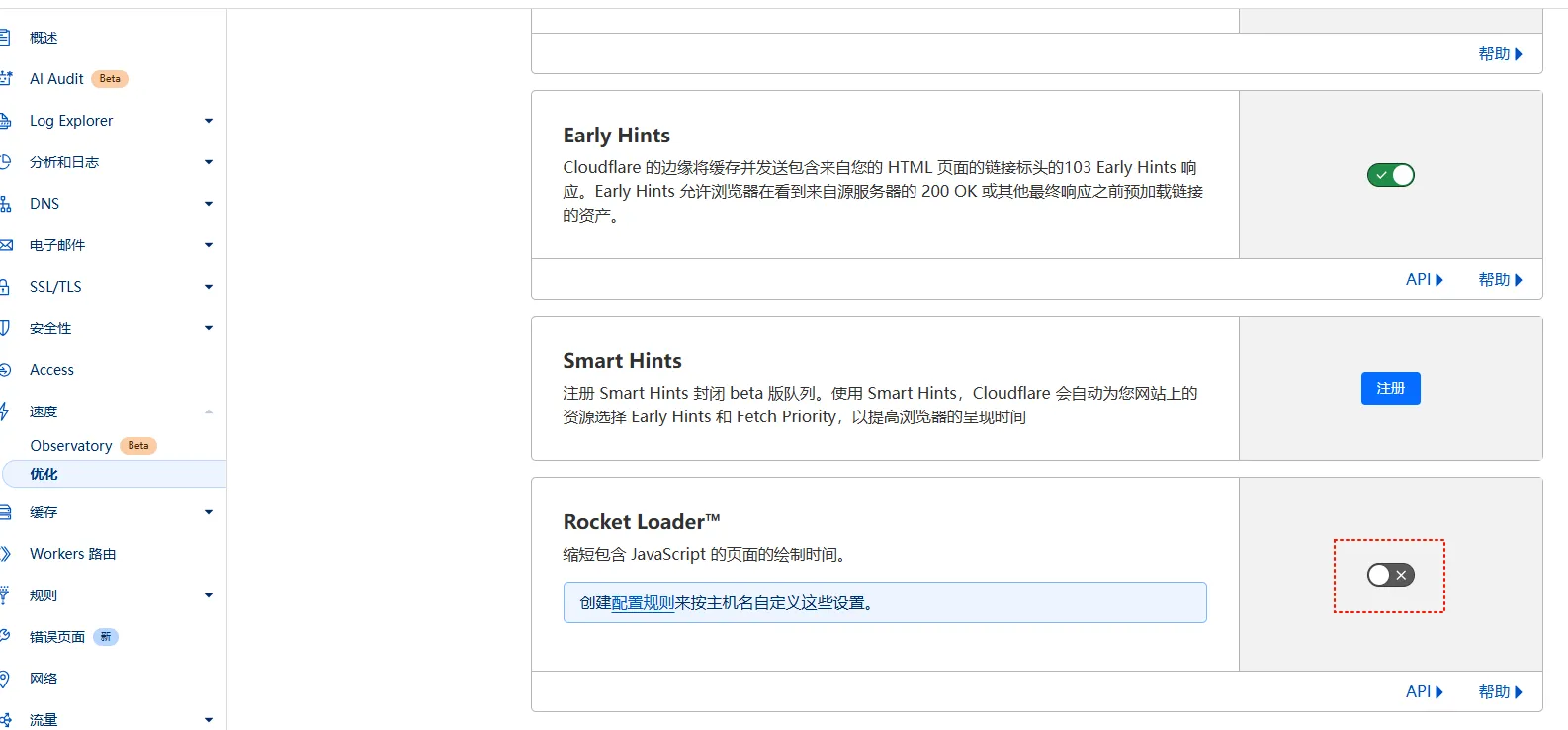Click the Log Explorer sidebar icon
This screenshot has width=1568, height=730.
click(5, 121)
